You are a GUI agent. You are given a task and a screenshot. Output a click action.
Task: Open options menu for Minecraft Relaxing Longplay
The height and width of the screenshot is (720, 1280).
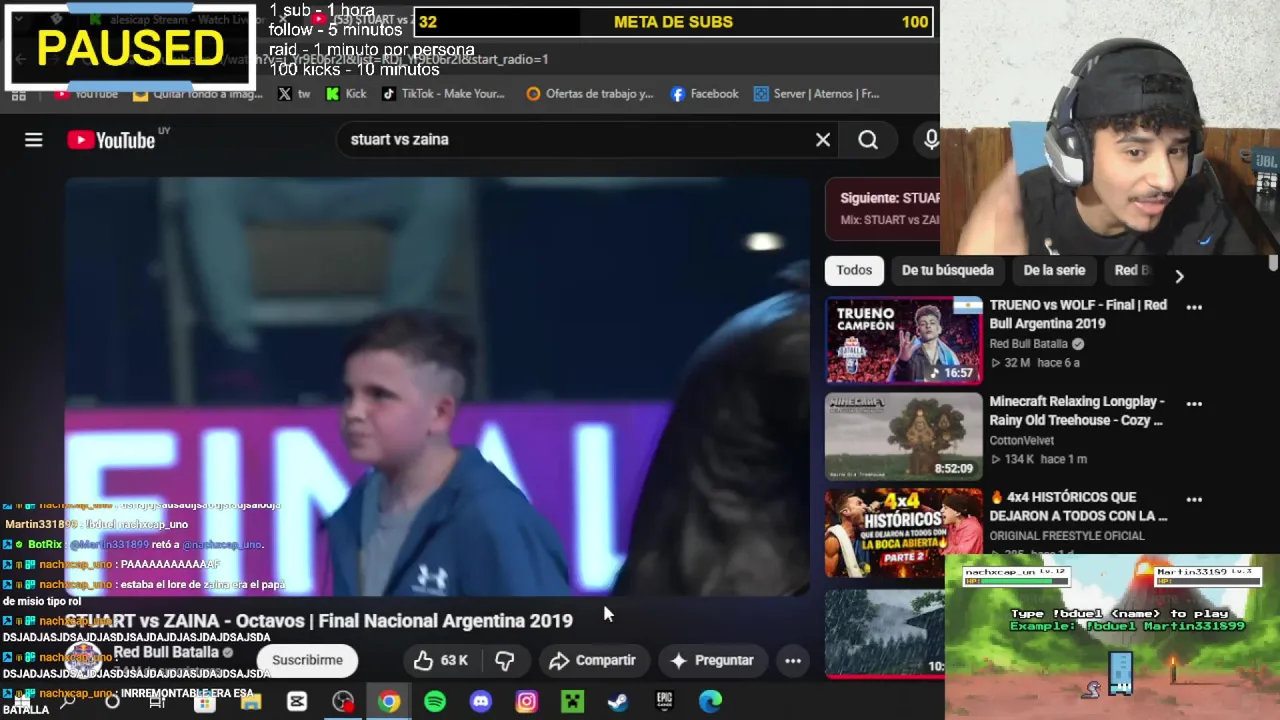pyautogui.click(x=1194, y=404)
